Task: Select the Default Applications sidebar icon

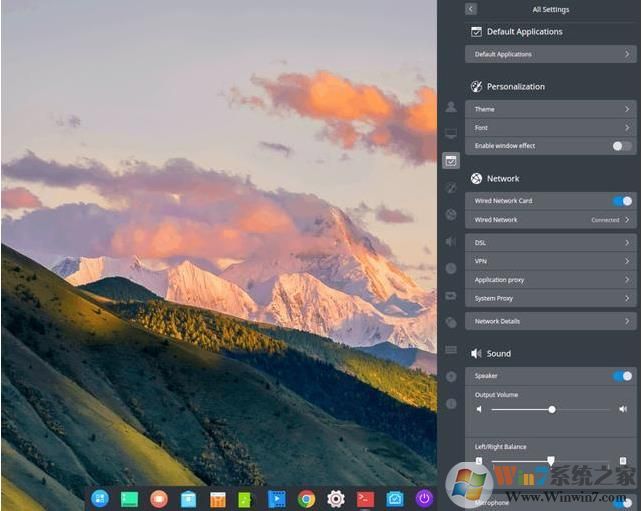Action: pos(451,160)
